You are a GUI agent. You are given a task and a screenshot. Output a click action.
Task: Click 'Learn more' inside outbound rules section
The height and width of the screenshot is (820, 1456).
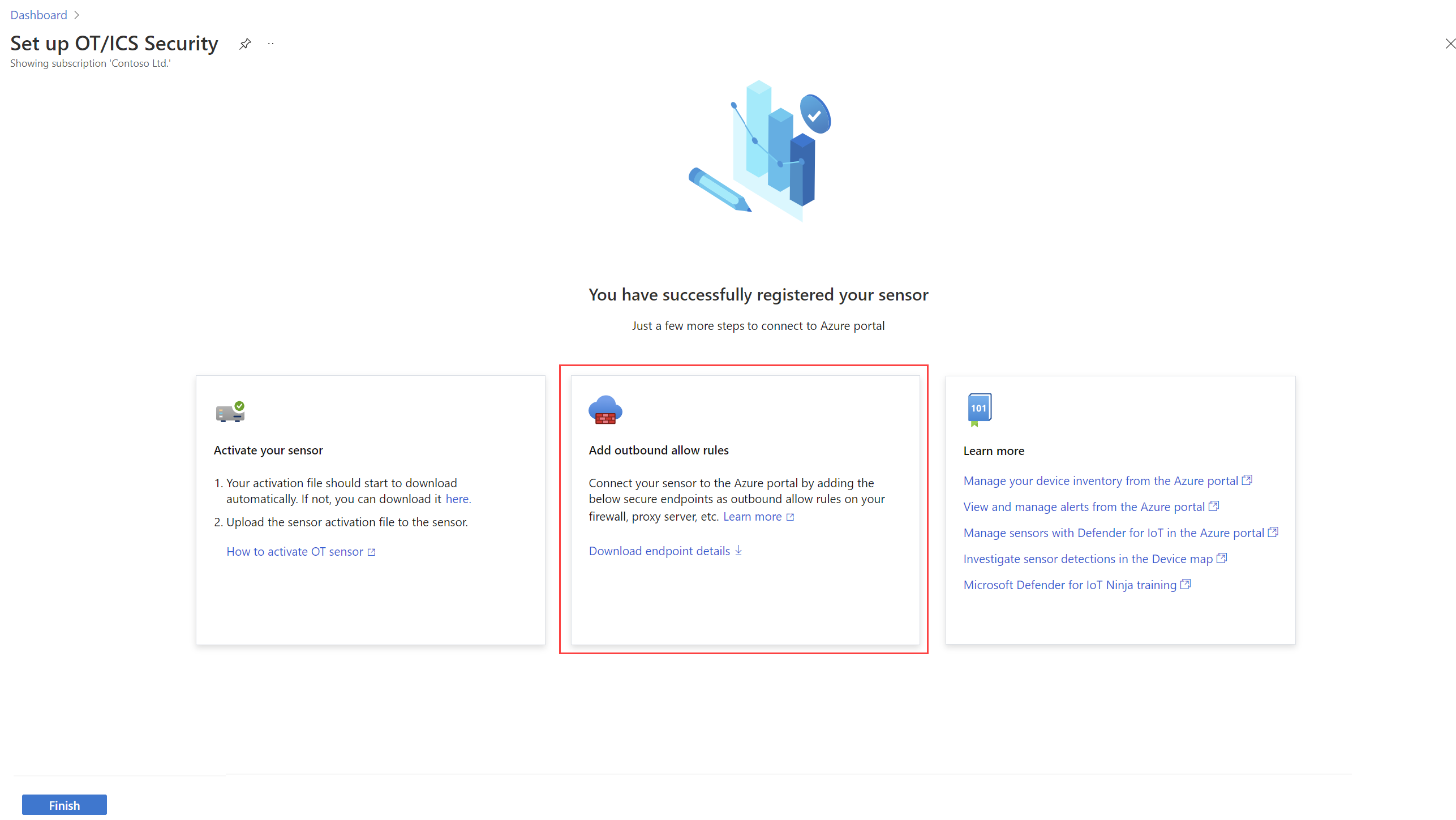pos(755,516)
